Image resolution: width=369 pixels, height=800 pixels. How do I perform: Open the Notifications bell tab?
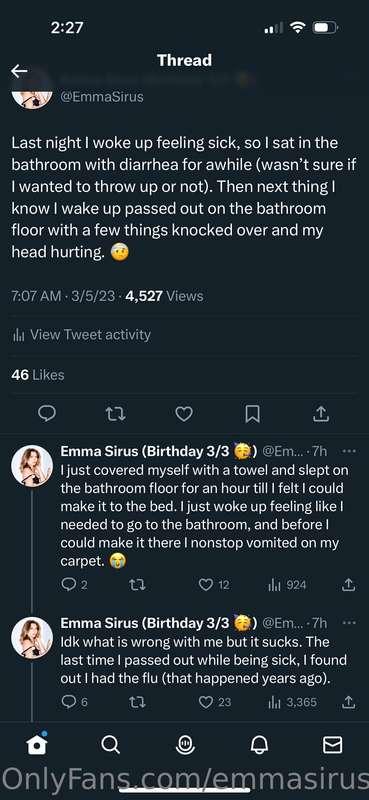[259, 745]
